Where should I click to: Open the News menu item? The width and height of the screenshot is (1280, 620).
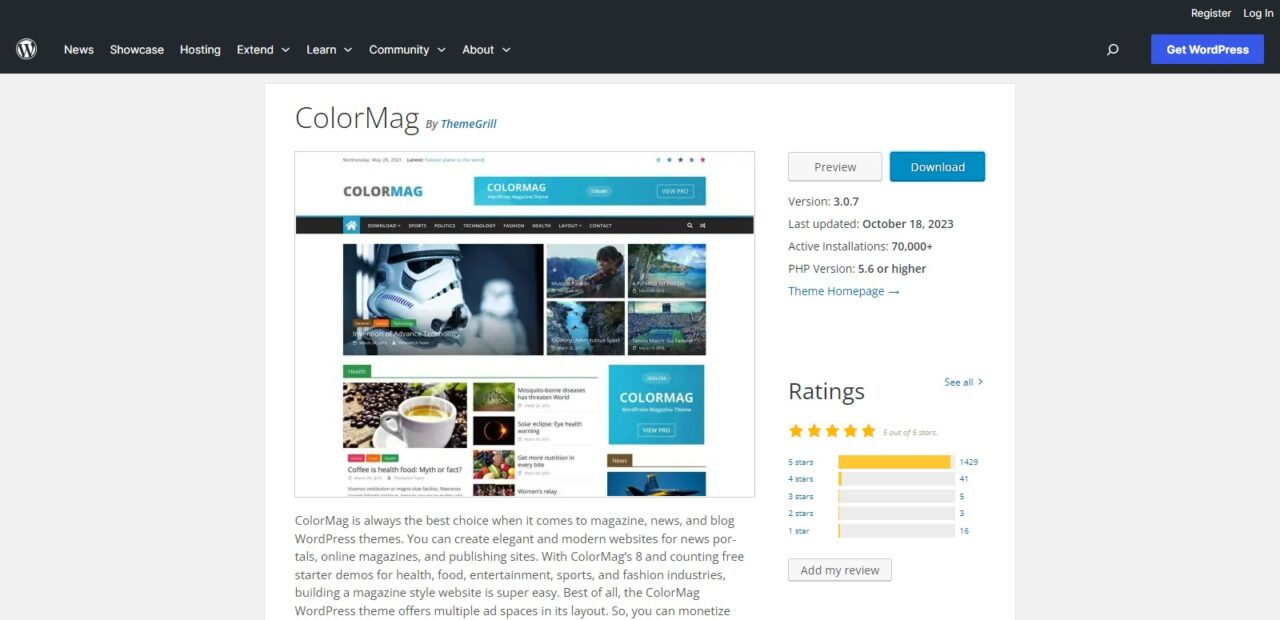coord(79,50)
